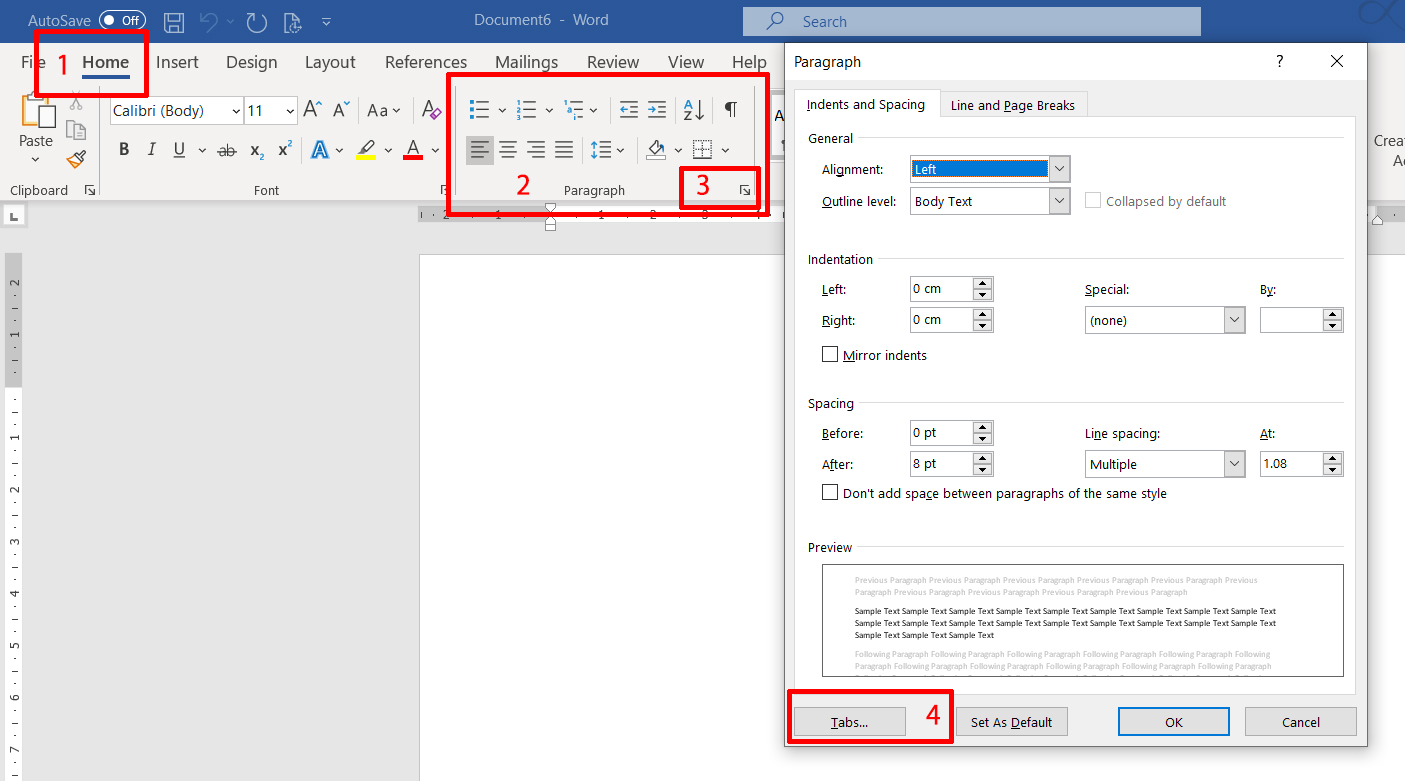Toggle Show/Hide paragraph marks icon
This screenshot has width=1405, height=781.
click(731, 110)
